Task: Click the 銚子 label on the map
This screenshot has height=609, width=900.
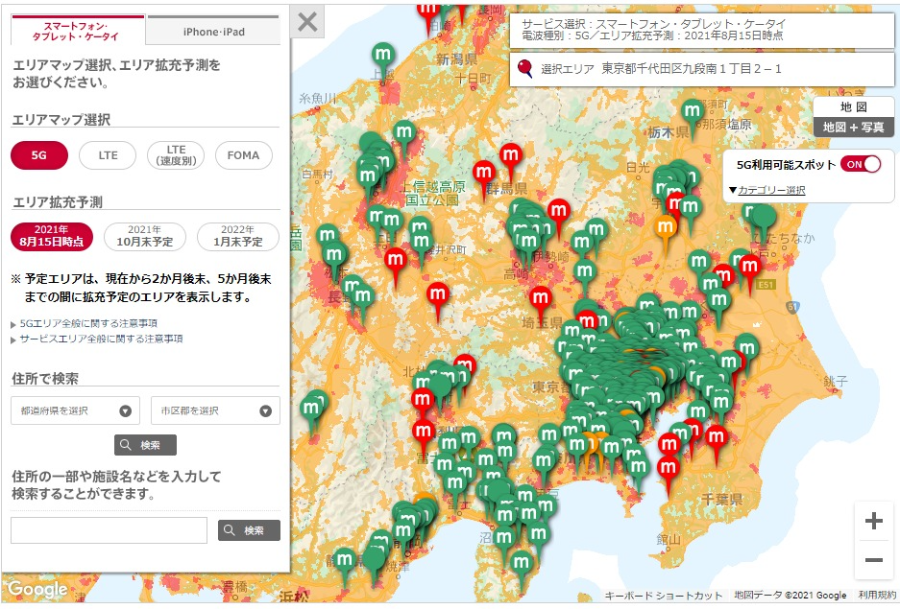Action: point(836,381)
